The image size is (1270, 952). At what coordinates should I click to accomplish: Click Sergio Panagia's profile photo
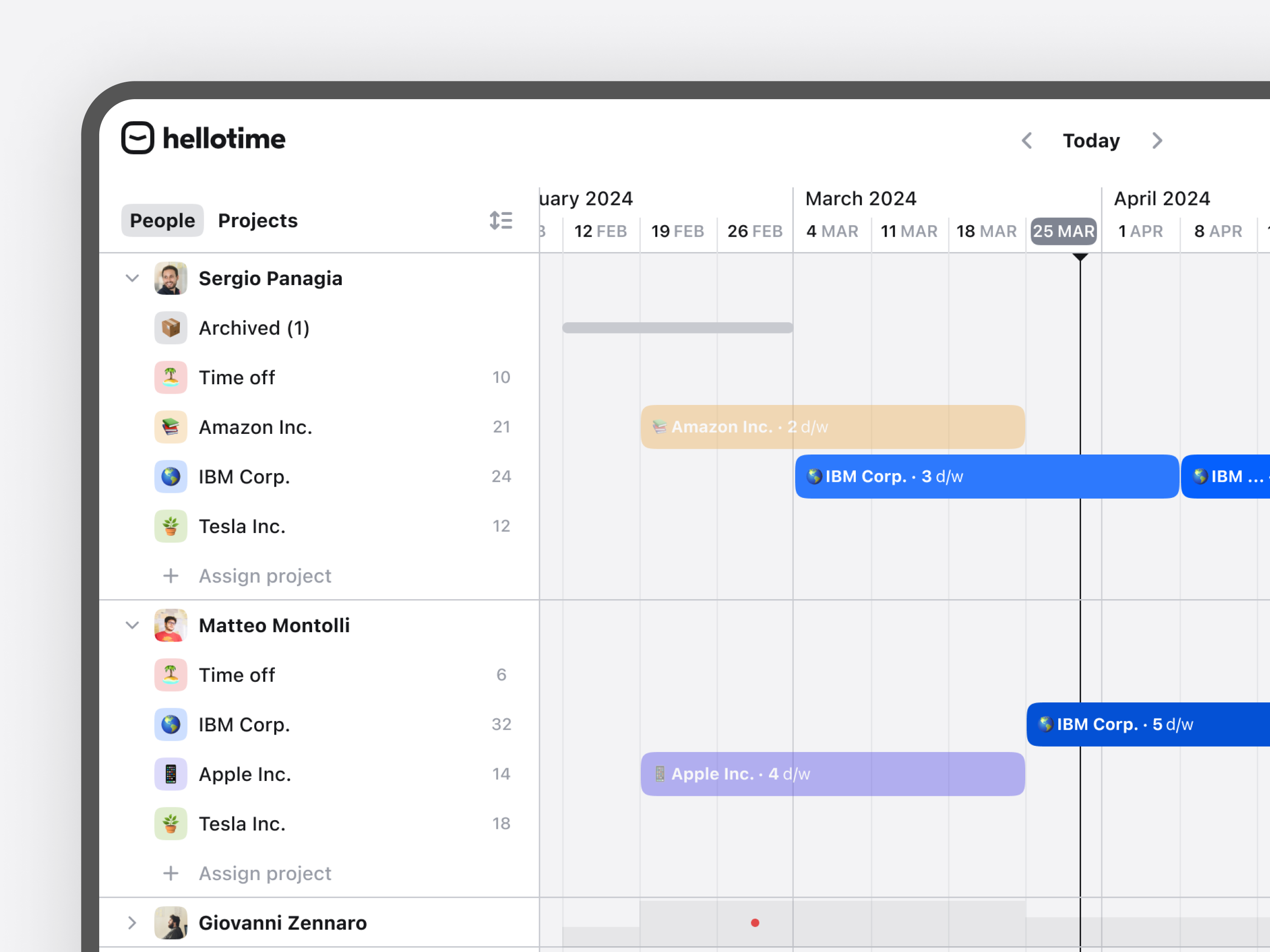tap(170, 278)
